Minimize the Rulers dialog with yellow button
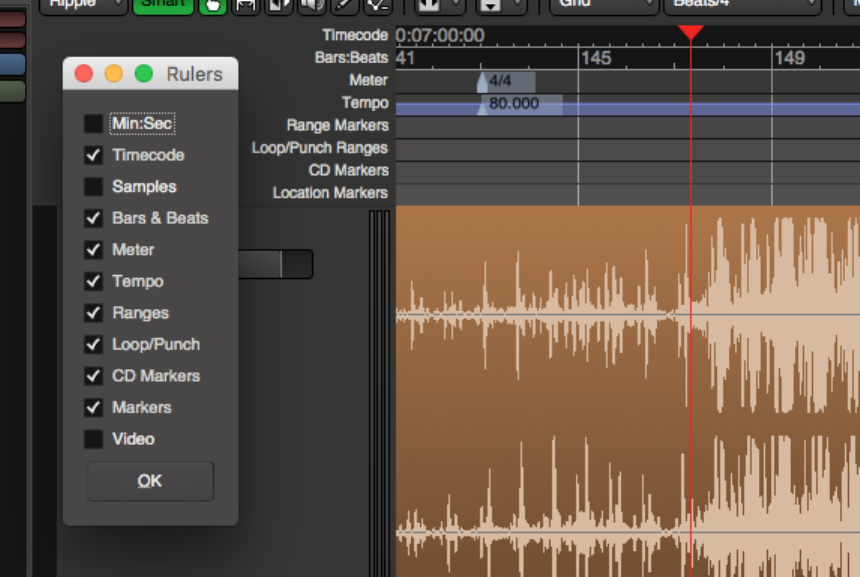This screenshot has width=860, height=577. click(x=114, y=73)
